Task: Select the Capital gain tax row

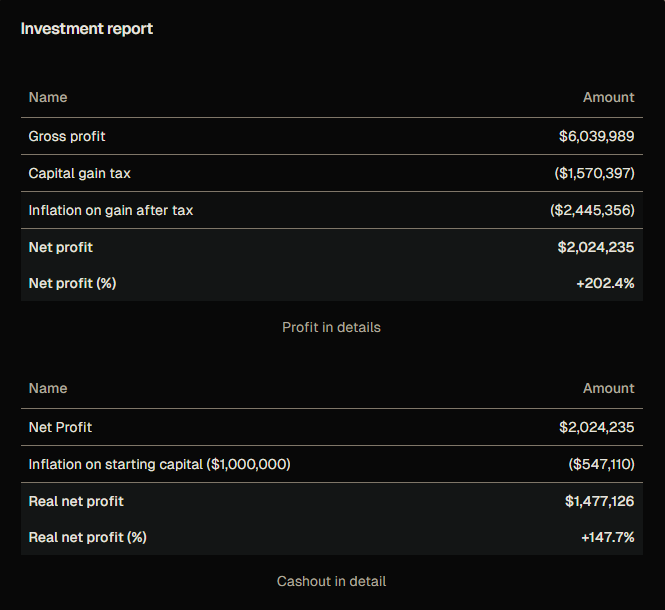Action: click(x=80, y=173)
